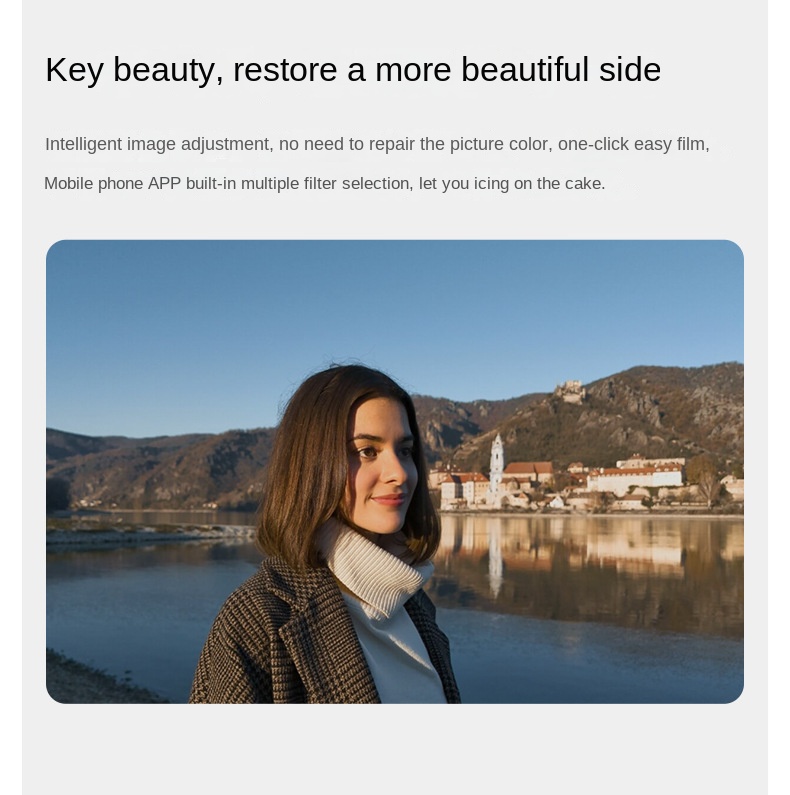Click the white church tower in the photo
The width and height of the screenshot is (790, 795).
coord(496,469)
